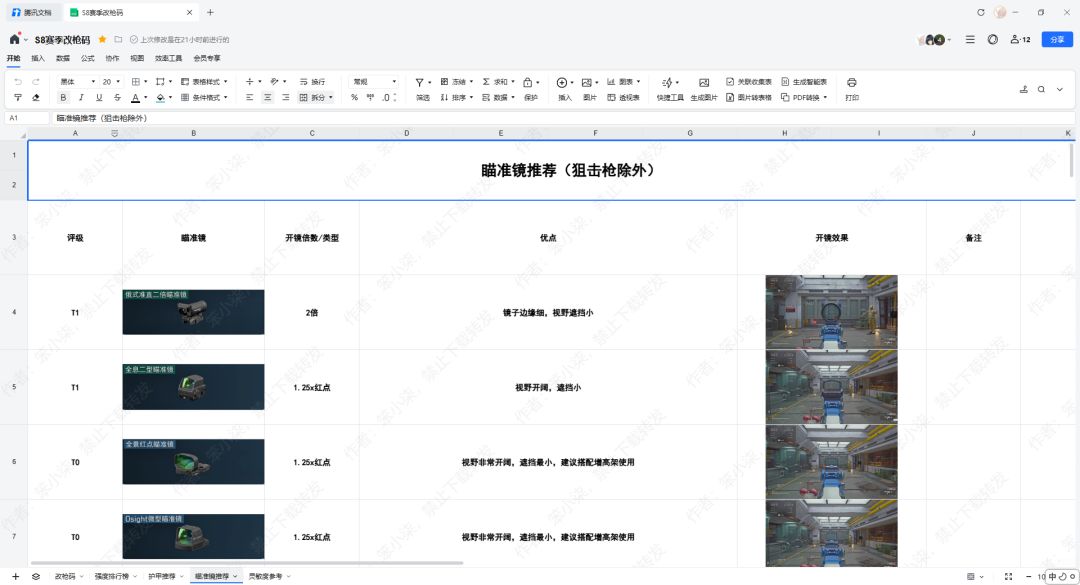Open the font name dropdown
This screenshot has width=1080, height=585.
point(77,81)
